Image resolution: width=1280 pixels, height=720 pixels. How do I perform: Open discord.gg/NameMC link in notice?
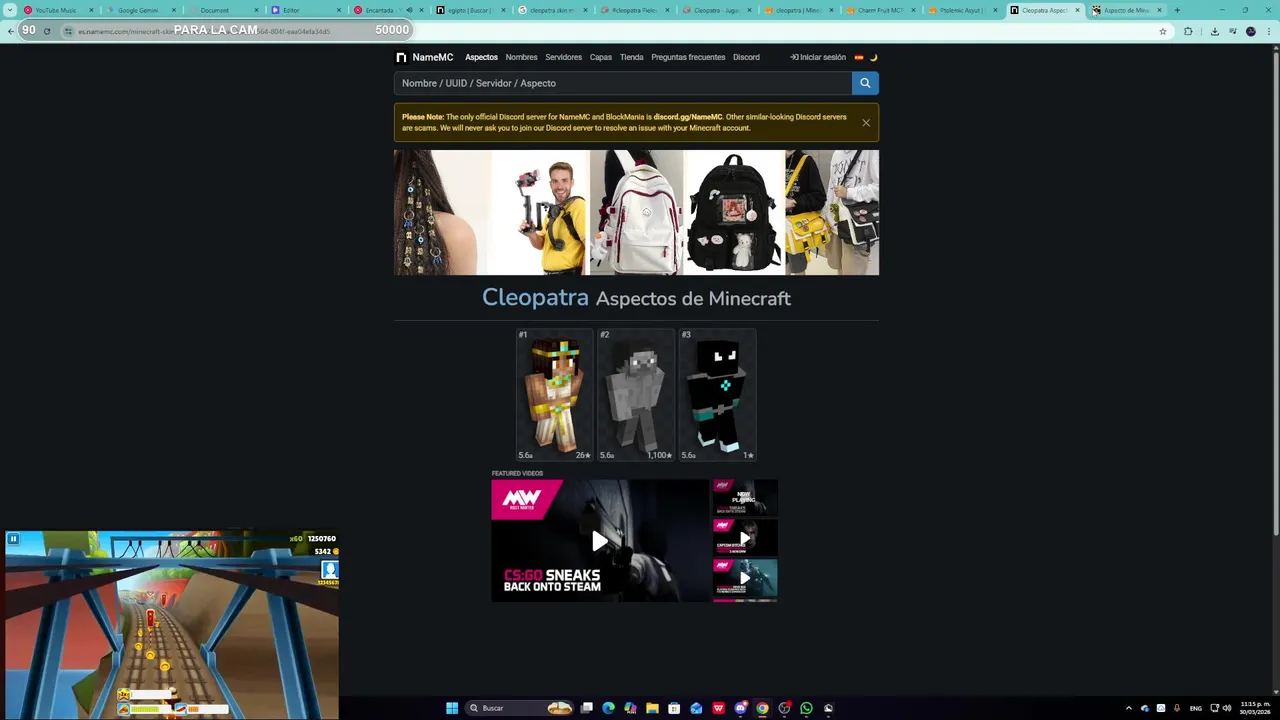[687, 117]
